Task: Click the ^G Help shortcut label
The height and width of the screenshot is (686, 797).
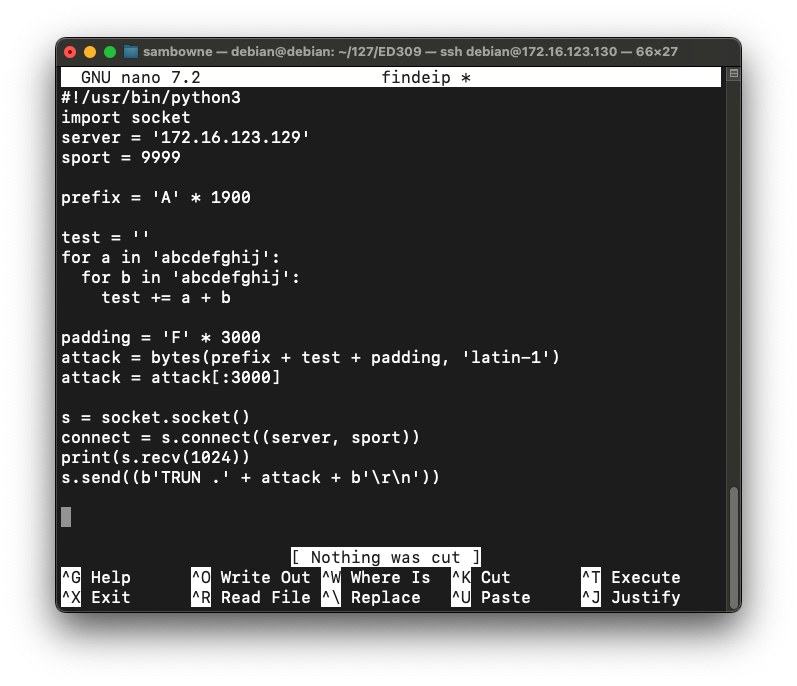Action: [96, 577]
